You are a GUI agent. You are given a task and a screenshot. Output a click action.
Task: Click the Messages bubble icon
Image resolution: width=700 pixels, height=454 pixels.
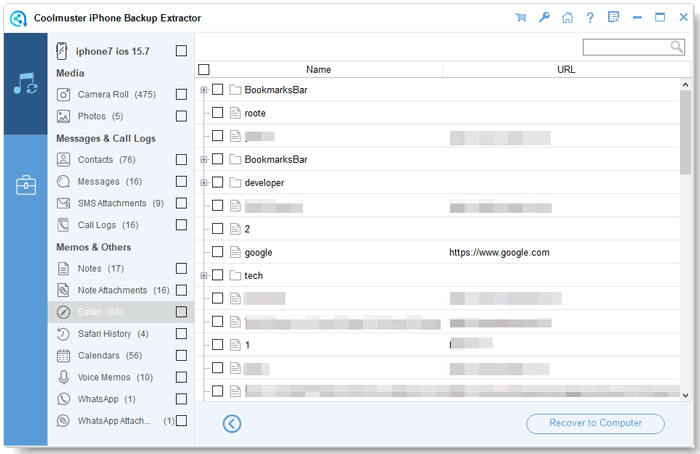63,181
